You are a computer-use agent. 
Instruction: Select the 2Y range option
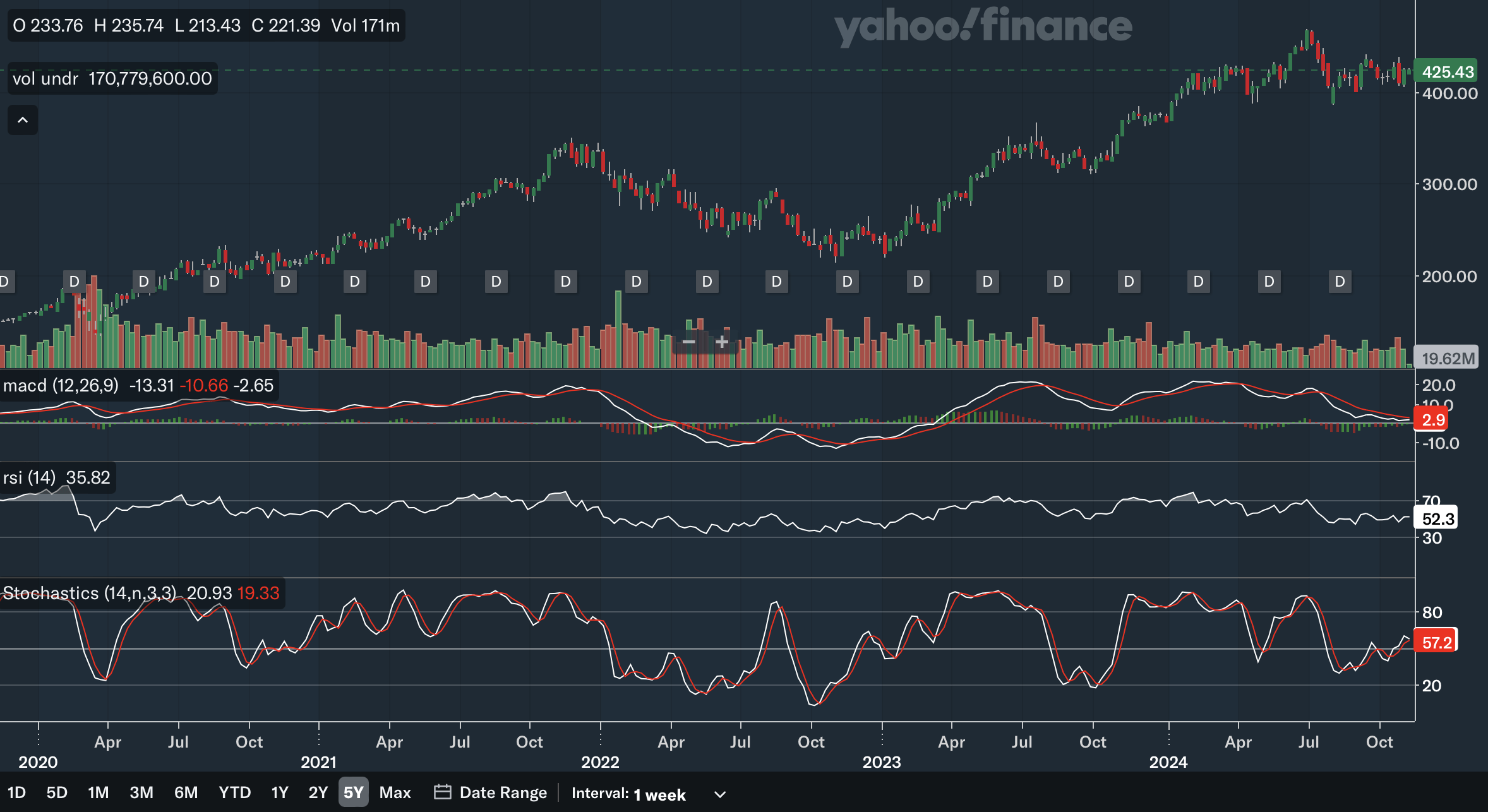[x=318, y=792]
